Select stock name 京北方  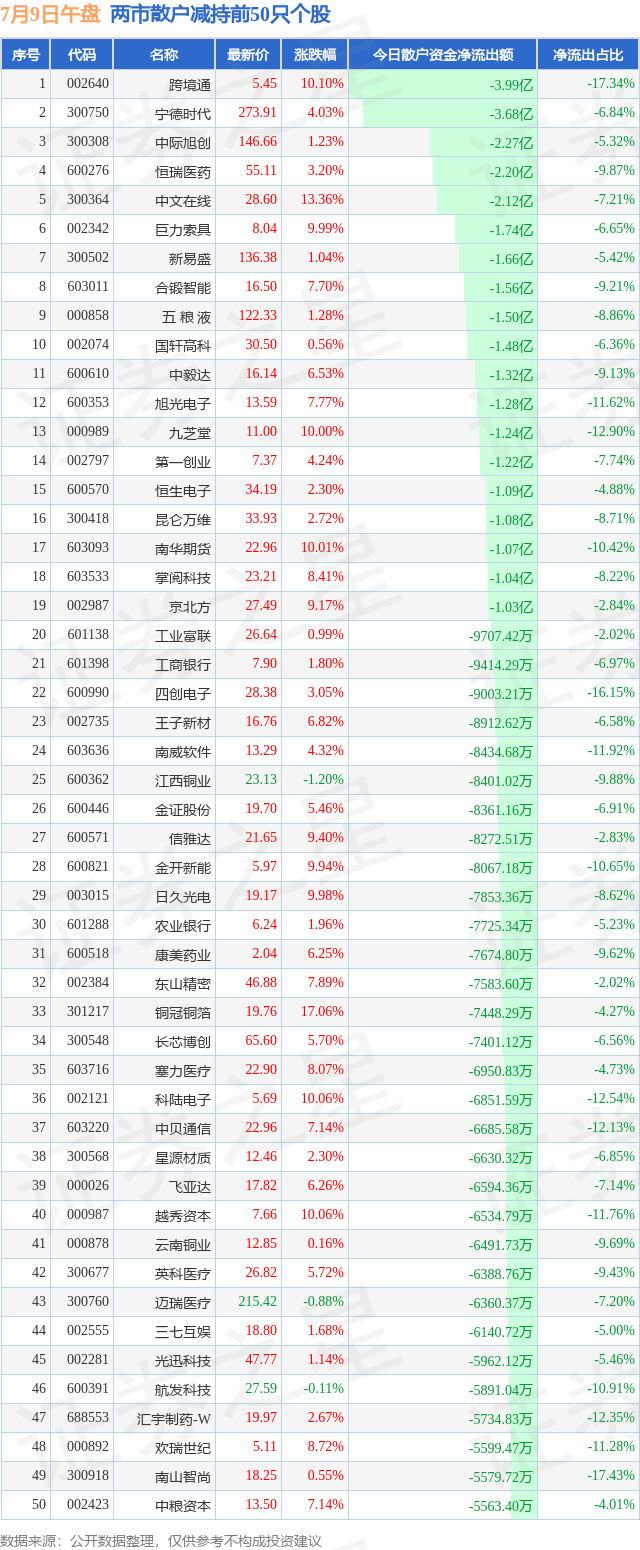pos(190,607)
